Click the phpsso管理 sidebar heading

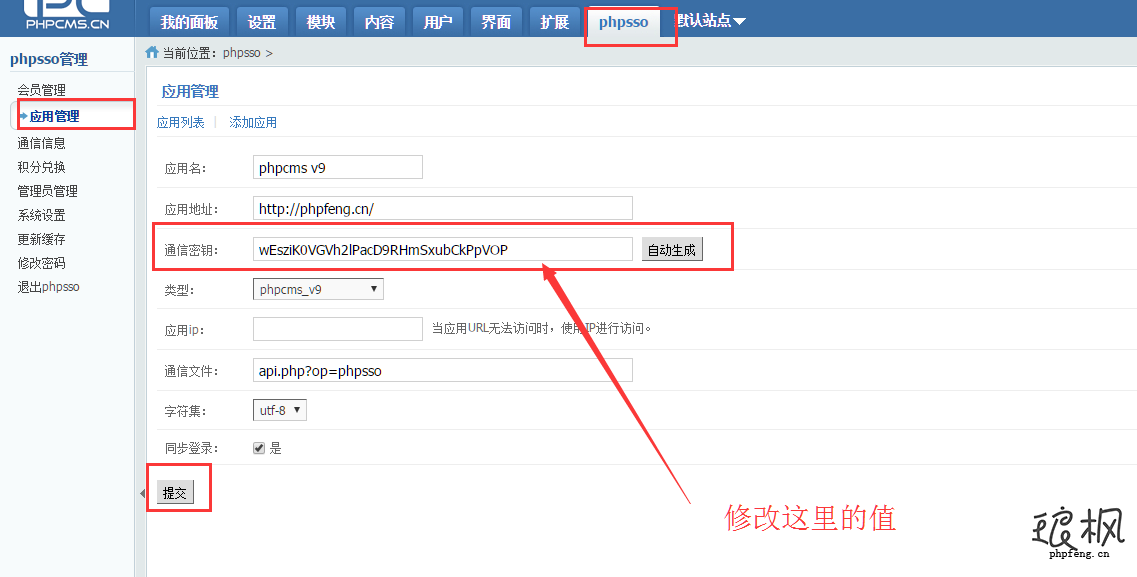[49, 59]
